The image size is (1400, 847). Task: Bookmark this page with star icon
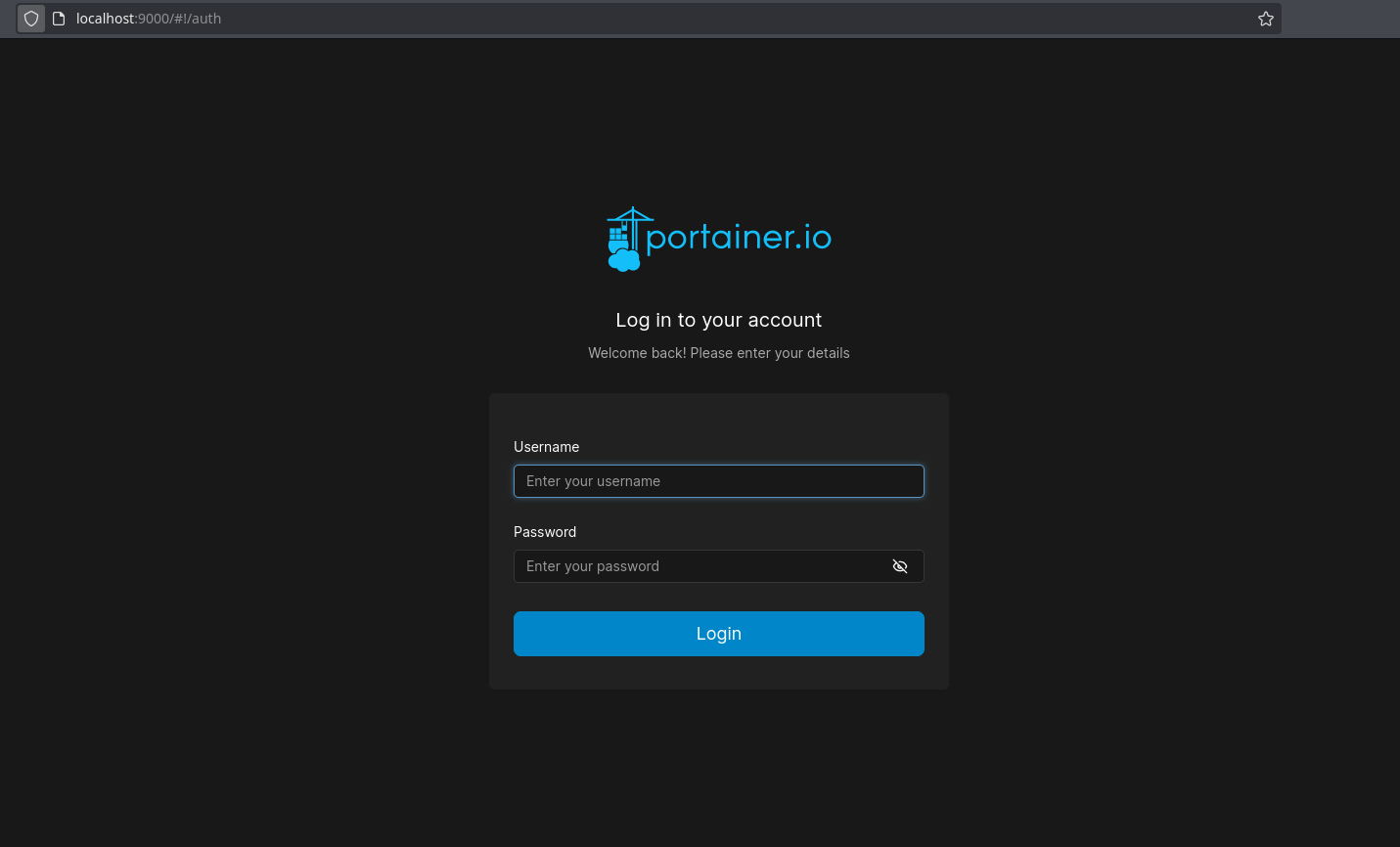click(1265, 19)
